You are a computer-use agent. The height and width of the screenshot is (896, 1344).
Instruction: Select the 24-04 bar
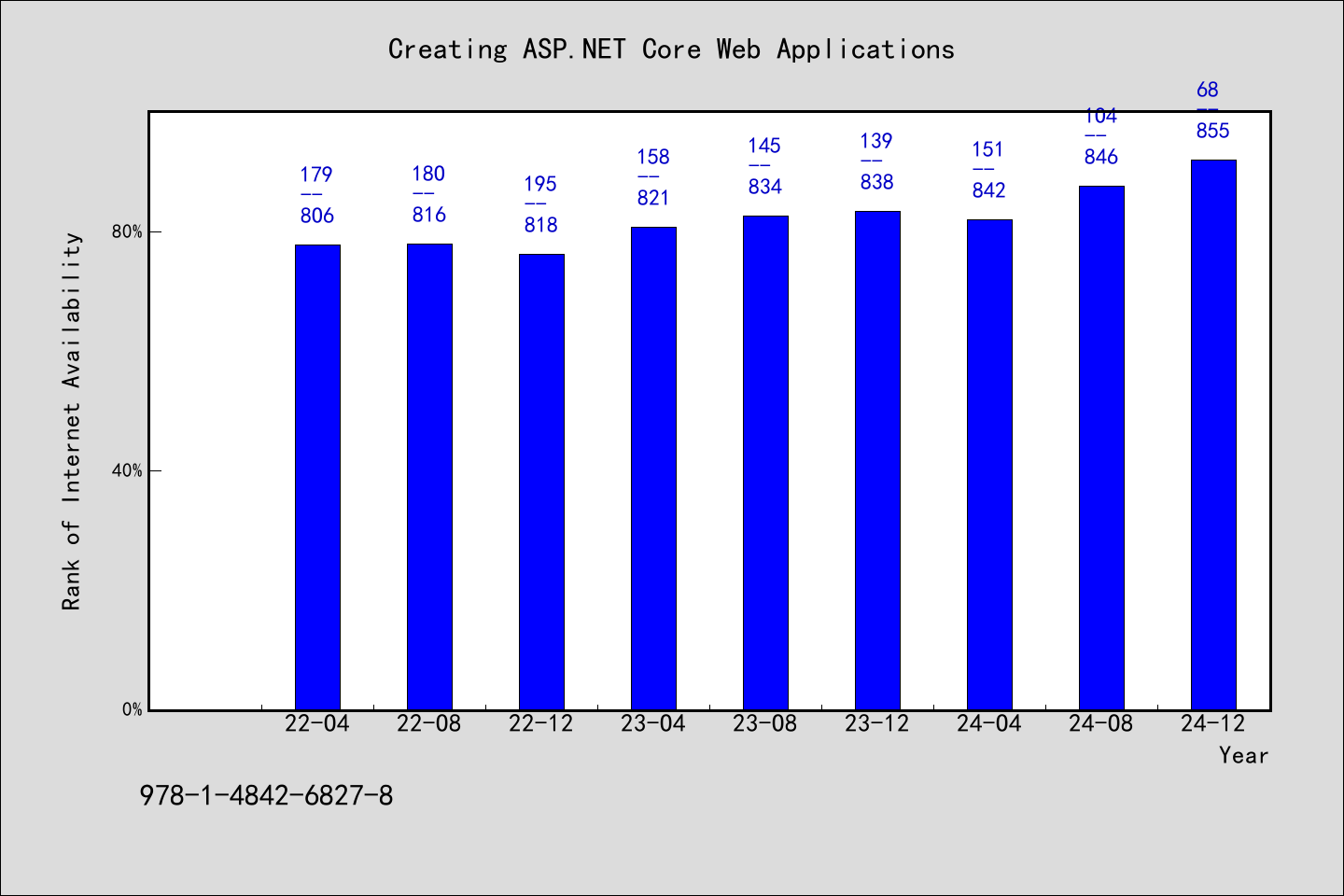pos(989,465)
